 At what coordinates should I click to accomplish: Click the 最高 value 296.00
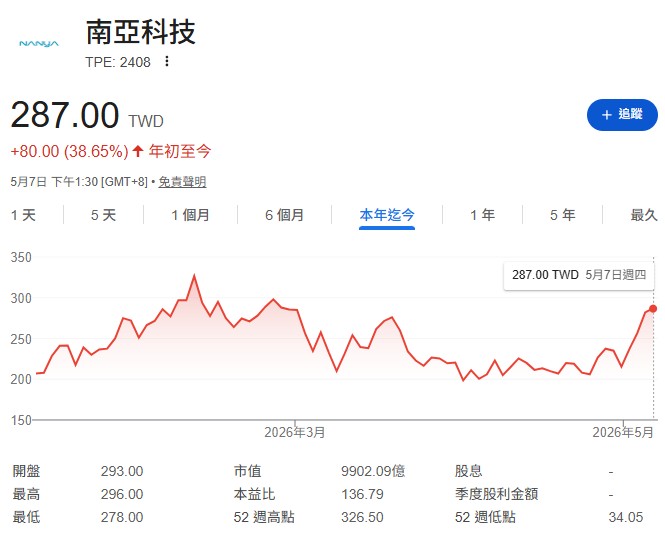(x=122, y=494)
